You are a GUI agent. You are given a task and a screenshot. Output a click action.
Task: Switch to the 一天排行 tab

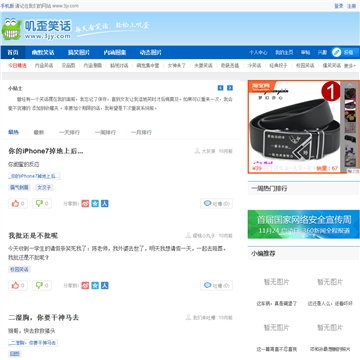69,132
